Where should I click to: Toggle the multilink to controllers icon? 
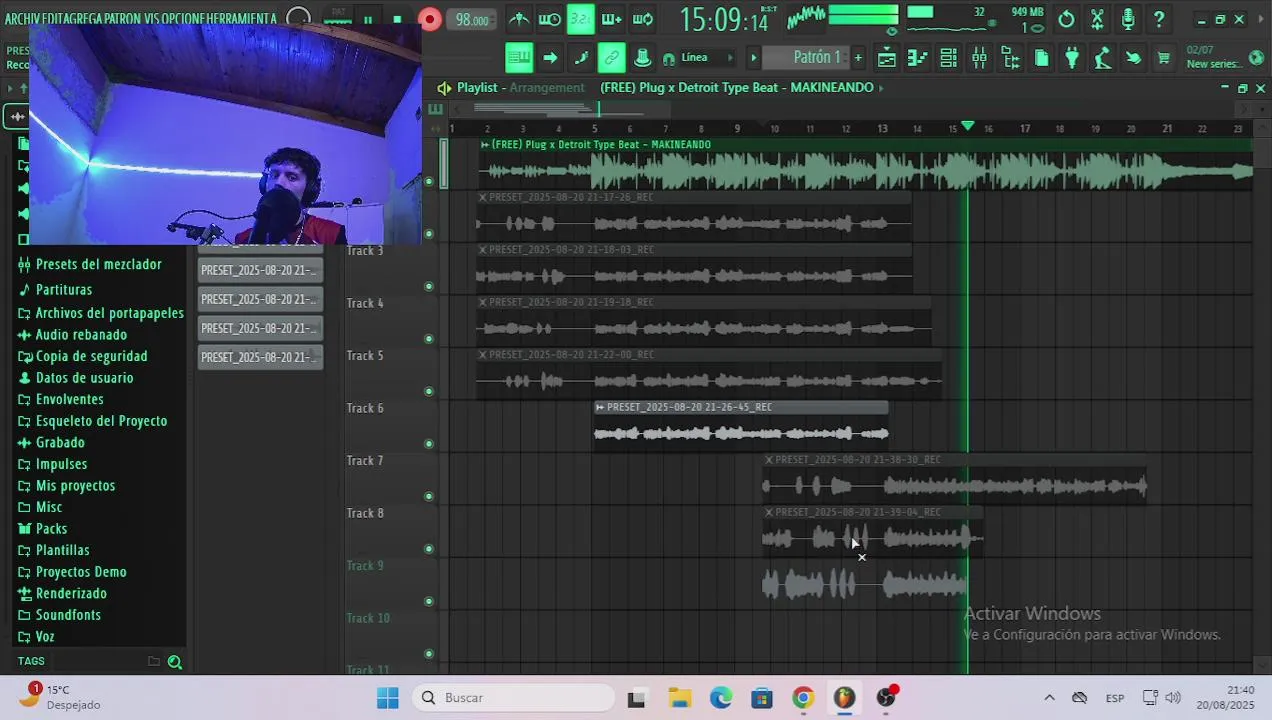click(x=612, y=58)
